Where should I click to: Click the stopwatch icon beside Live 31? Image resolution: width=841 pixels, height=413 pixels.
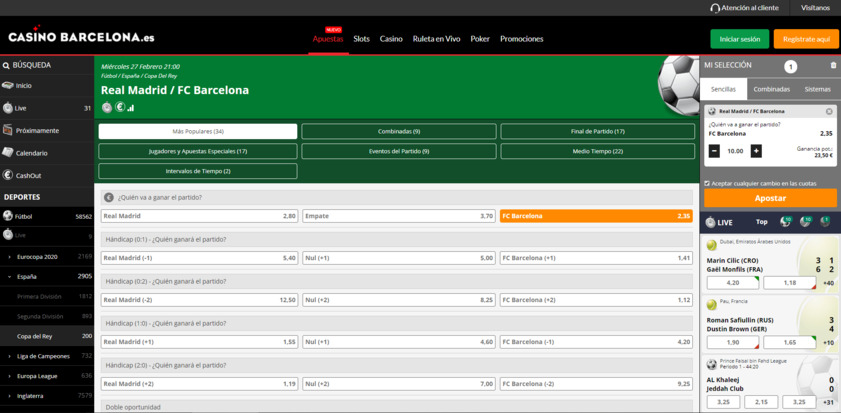[8, 108]
